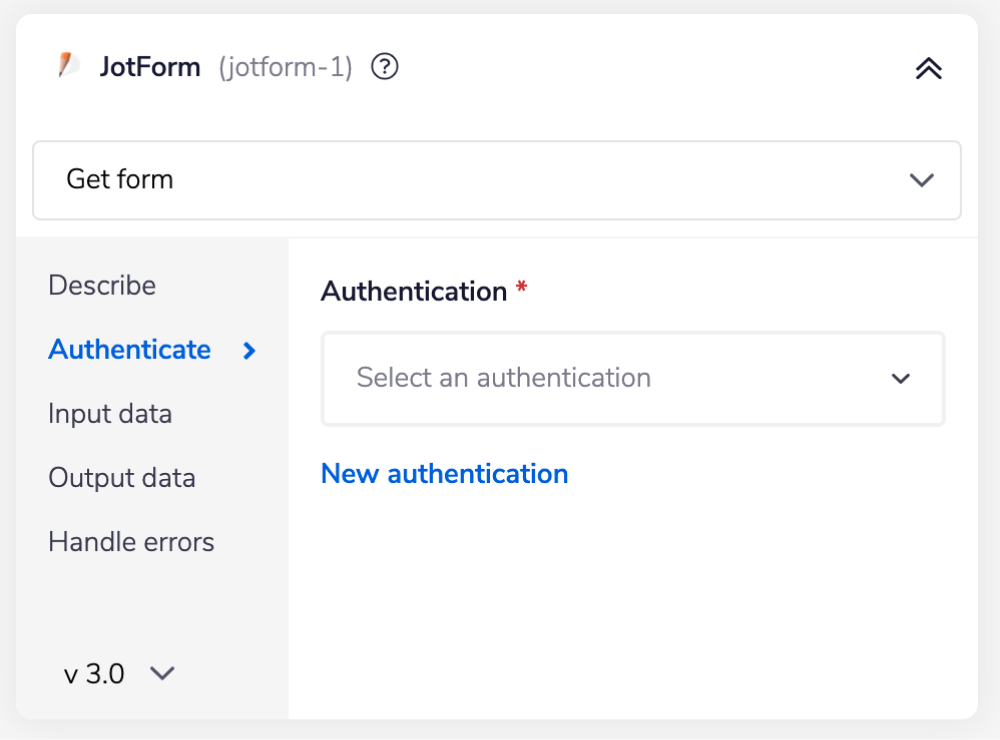Click the JotForm app icon

coord(66,66)
